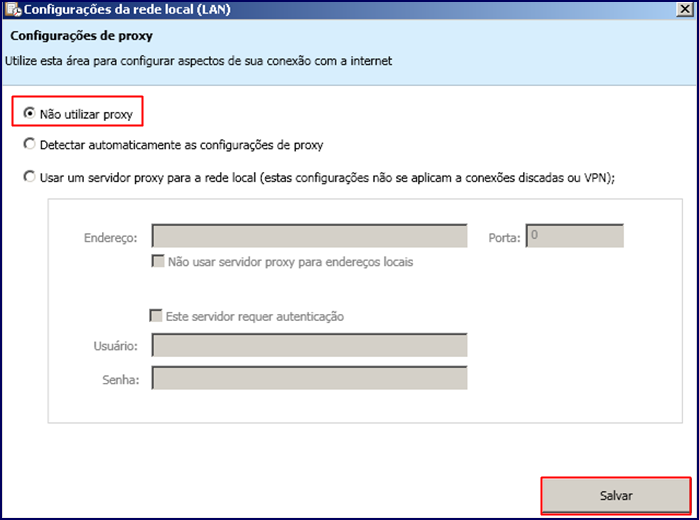Close the LAN settings dialog
This screenshot has height=520, width=699.
click(684, 9)
